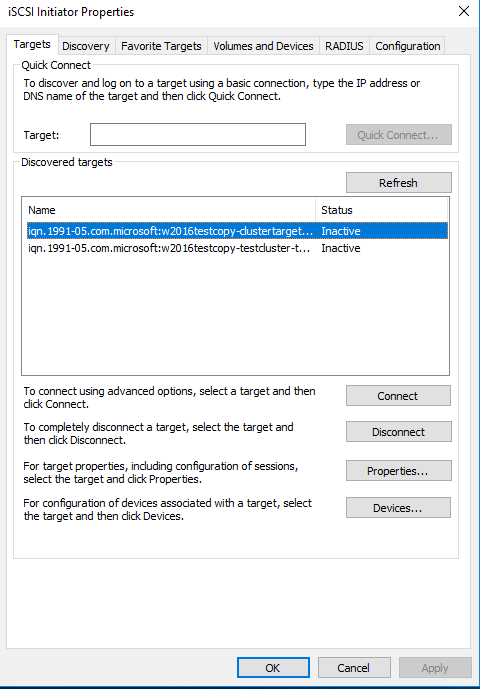Open target Properties
The width and height of the screenshot is (480, 689).
399,471
